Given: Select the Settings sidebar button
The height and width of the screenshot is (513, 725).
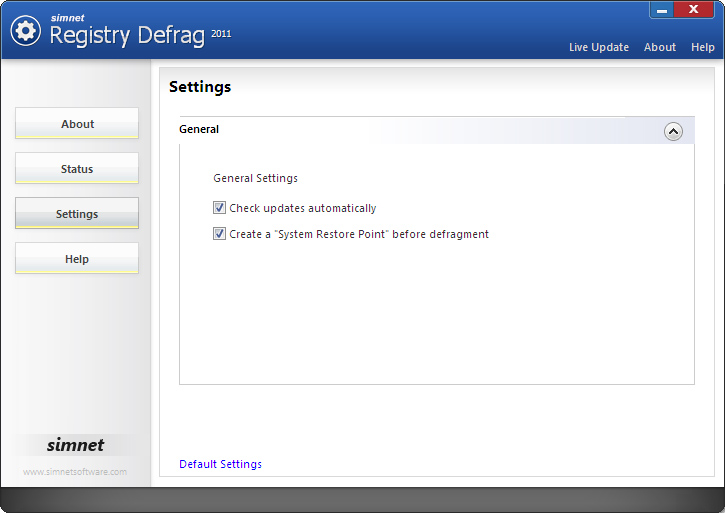Looking at the screenshot, I should click(77, 214).
